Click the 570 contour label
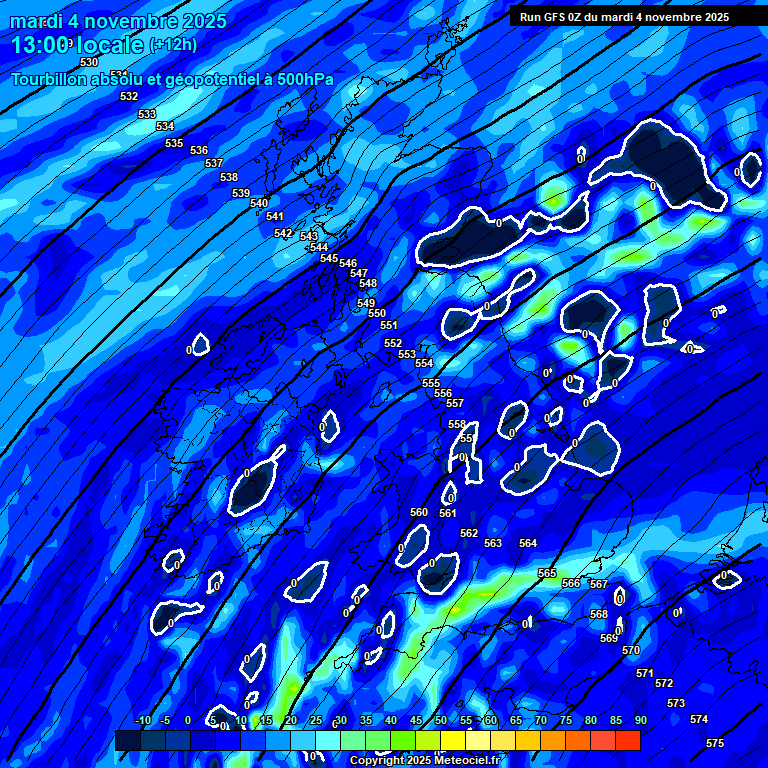Image resolution: width=768 pixels, height=768 pixels. tap(631, 650)
